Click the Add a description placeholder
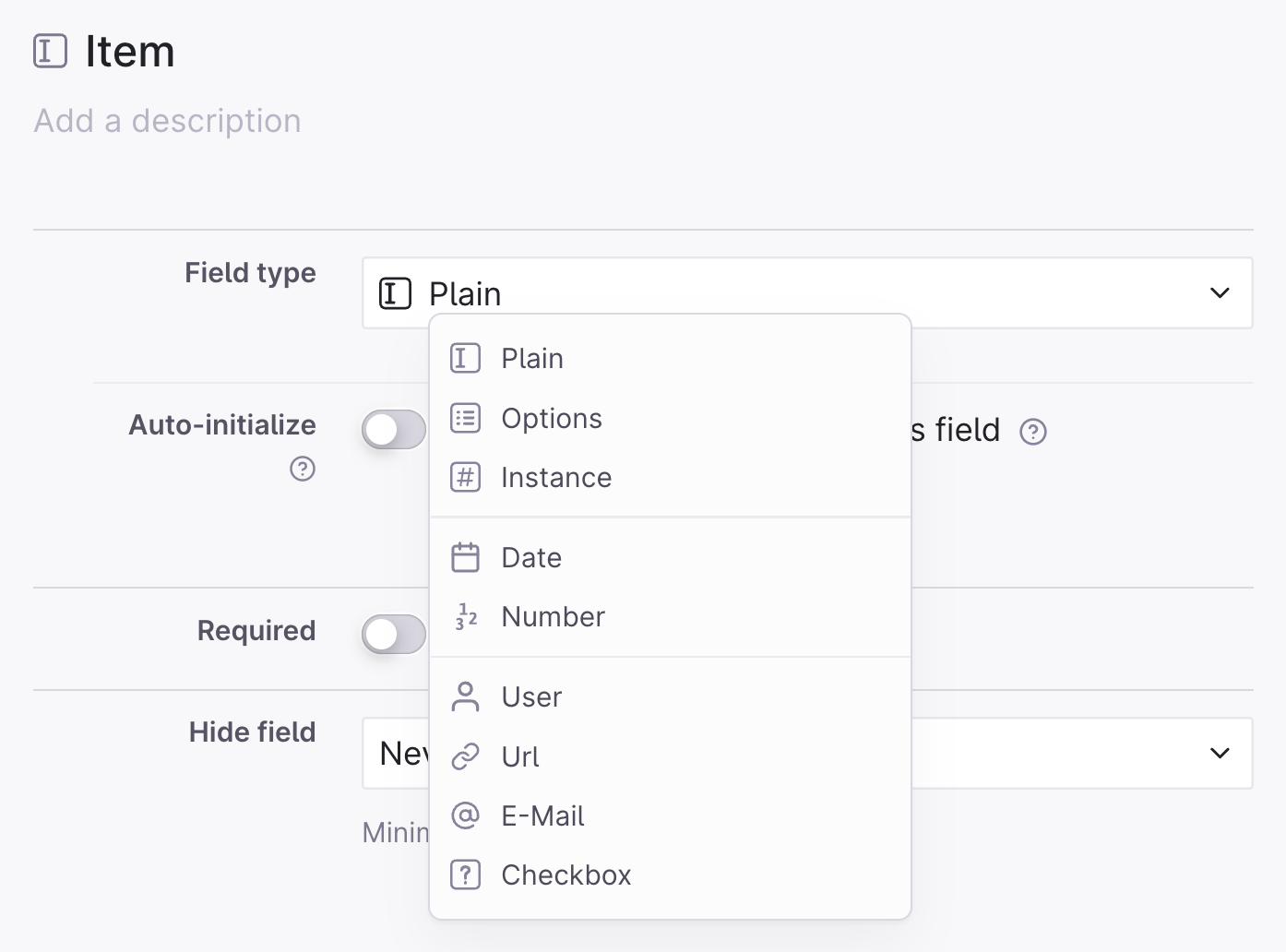 point(167,121)
